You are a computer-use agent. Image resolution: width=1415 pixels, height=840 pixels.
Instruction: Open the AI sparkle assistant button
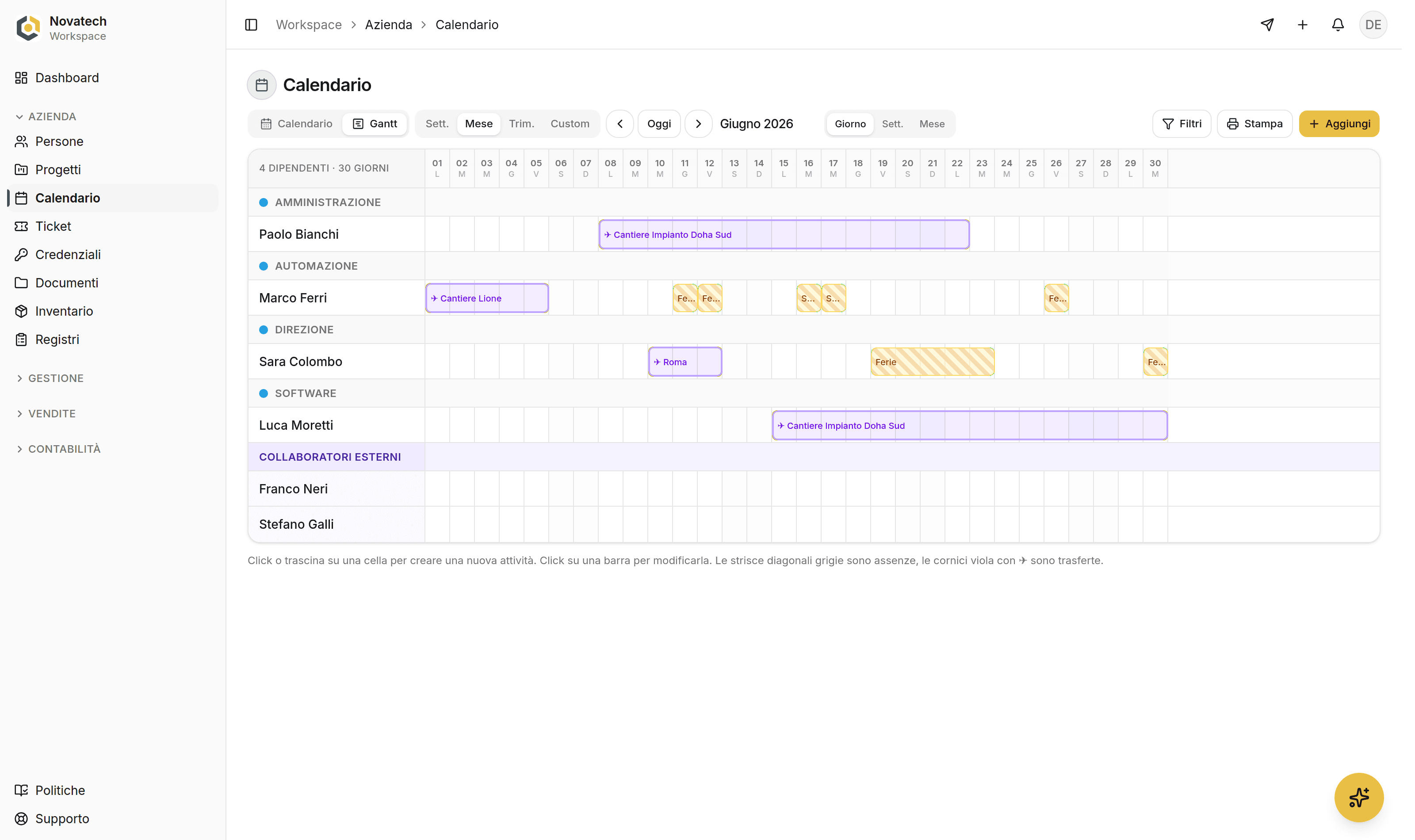click(1358, 797)
